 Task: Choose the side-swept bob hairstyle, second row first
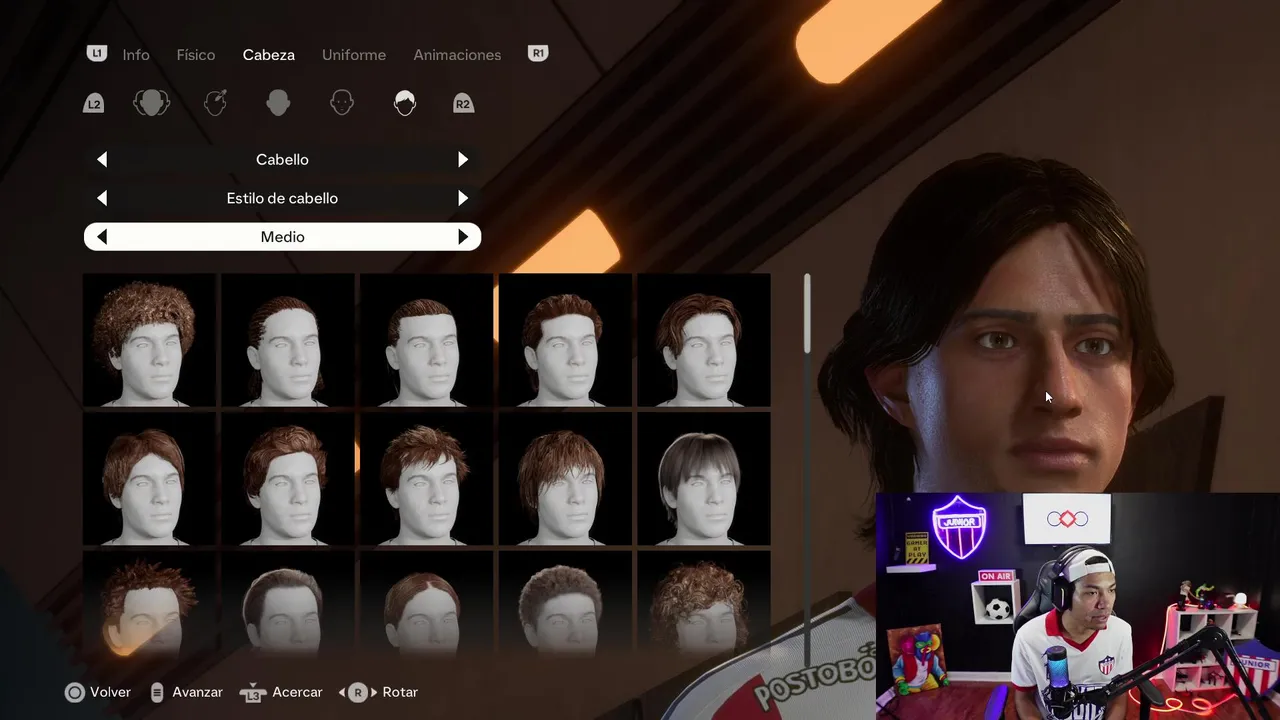point(149,479)
